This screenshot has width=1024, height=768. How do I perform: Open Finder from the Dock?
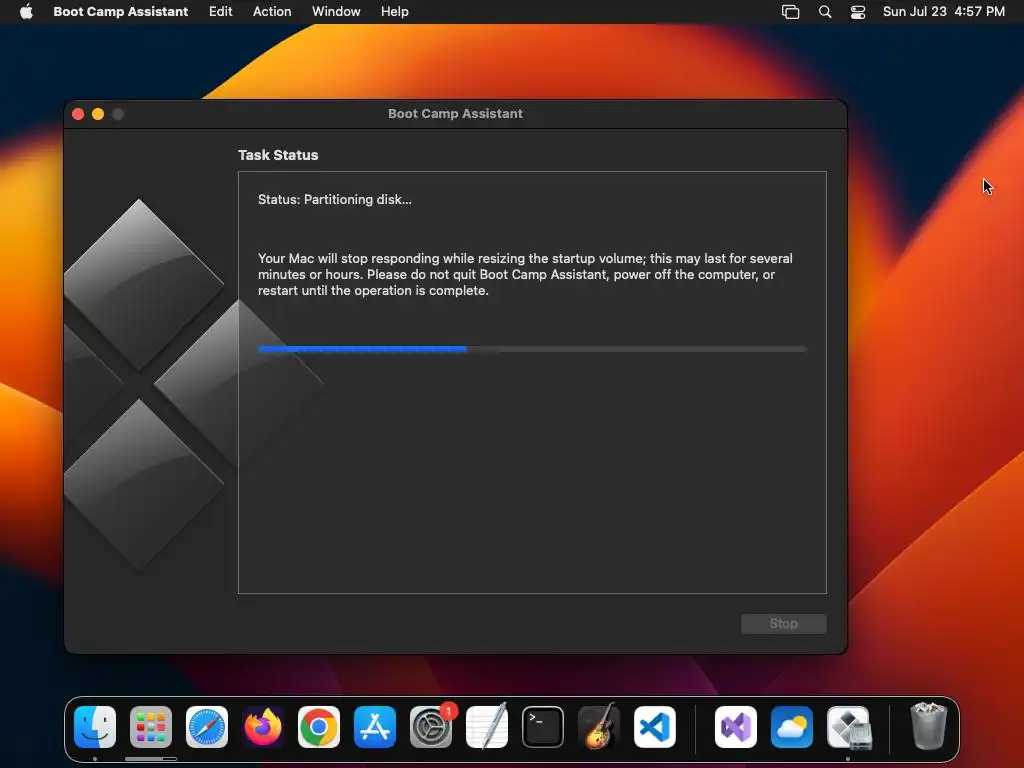(x=95, y=727)
